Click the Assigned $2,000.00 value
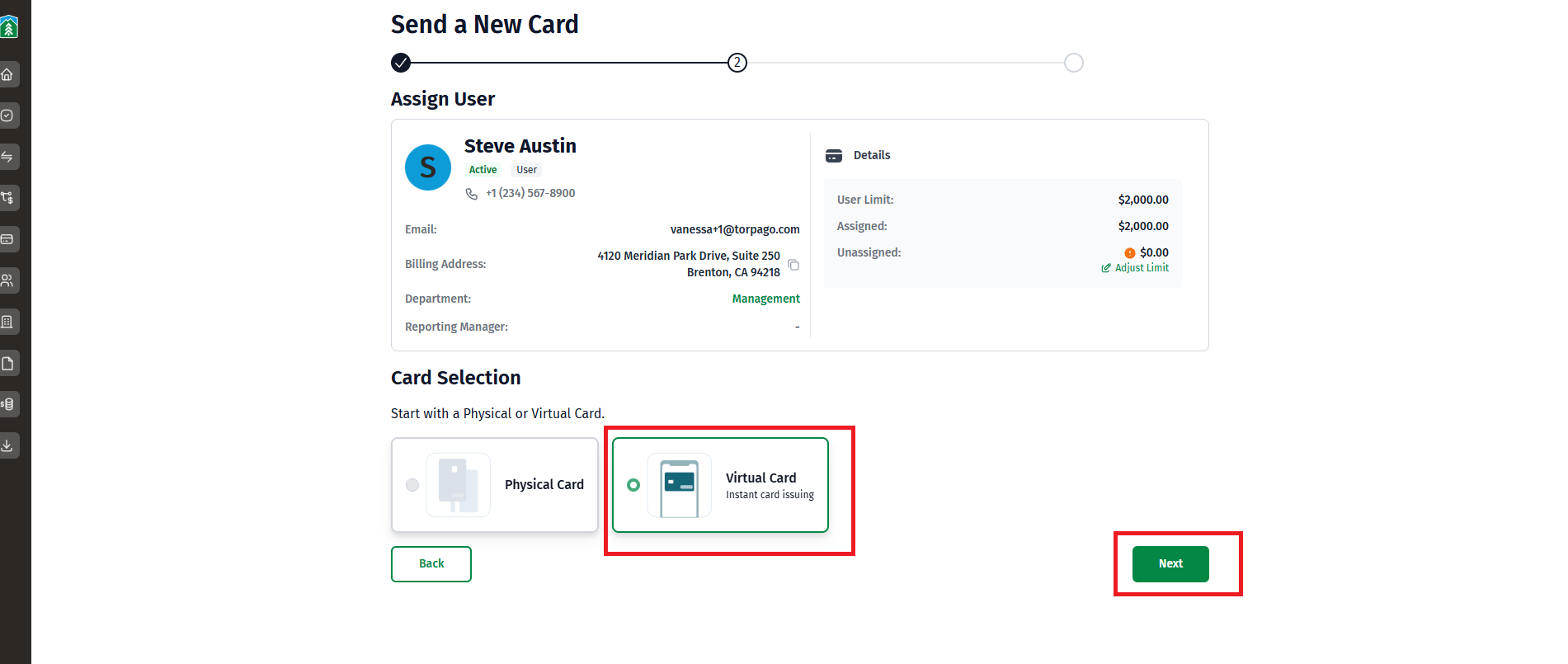Screen dimensions: 1568x664 [x=1143, y=226]
